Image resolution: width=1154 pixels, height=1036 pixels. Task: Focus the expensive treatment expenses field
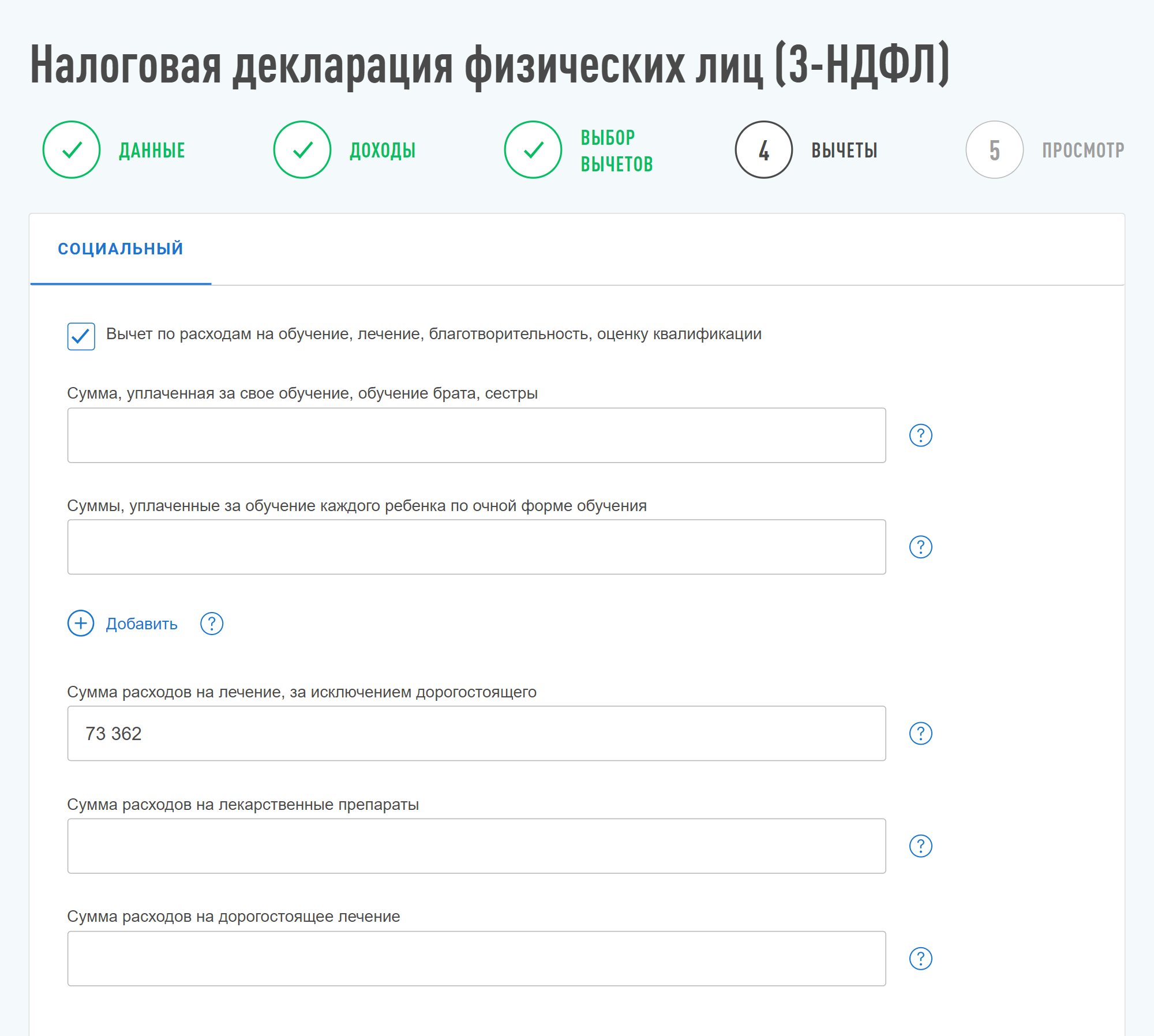click(477, 959)
